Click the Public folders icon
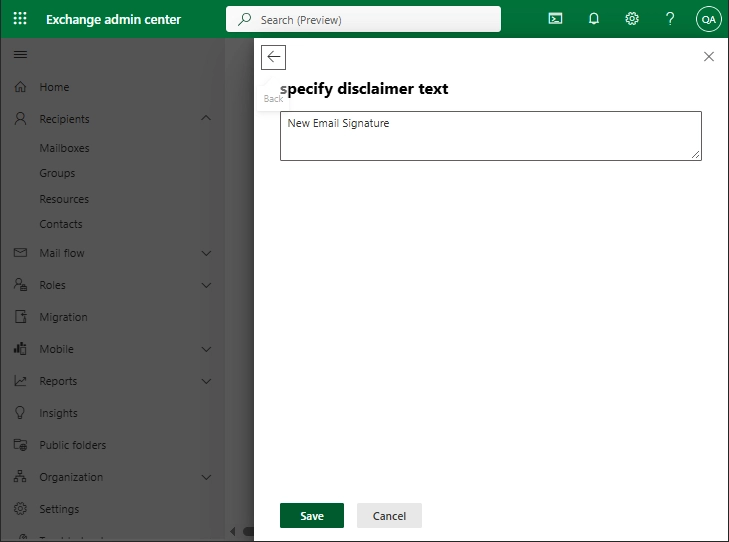The image size is (729, 542). tap(20, 445)
